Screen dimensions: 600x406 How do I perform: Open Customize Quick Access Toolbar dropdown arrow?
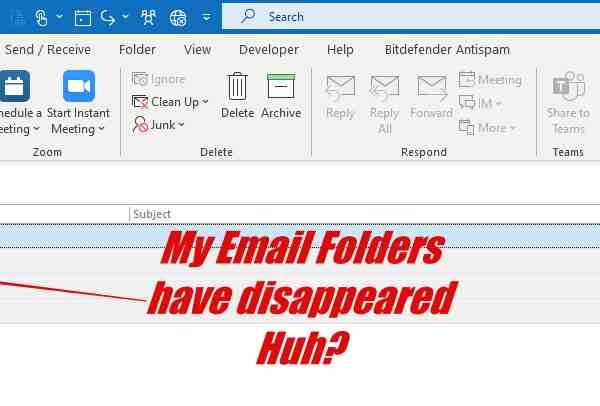pyautogui.click(x=206, y=18)
